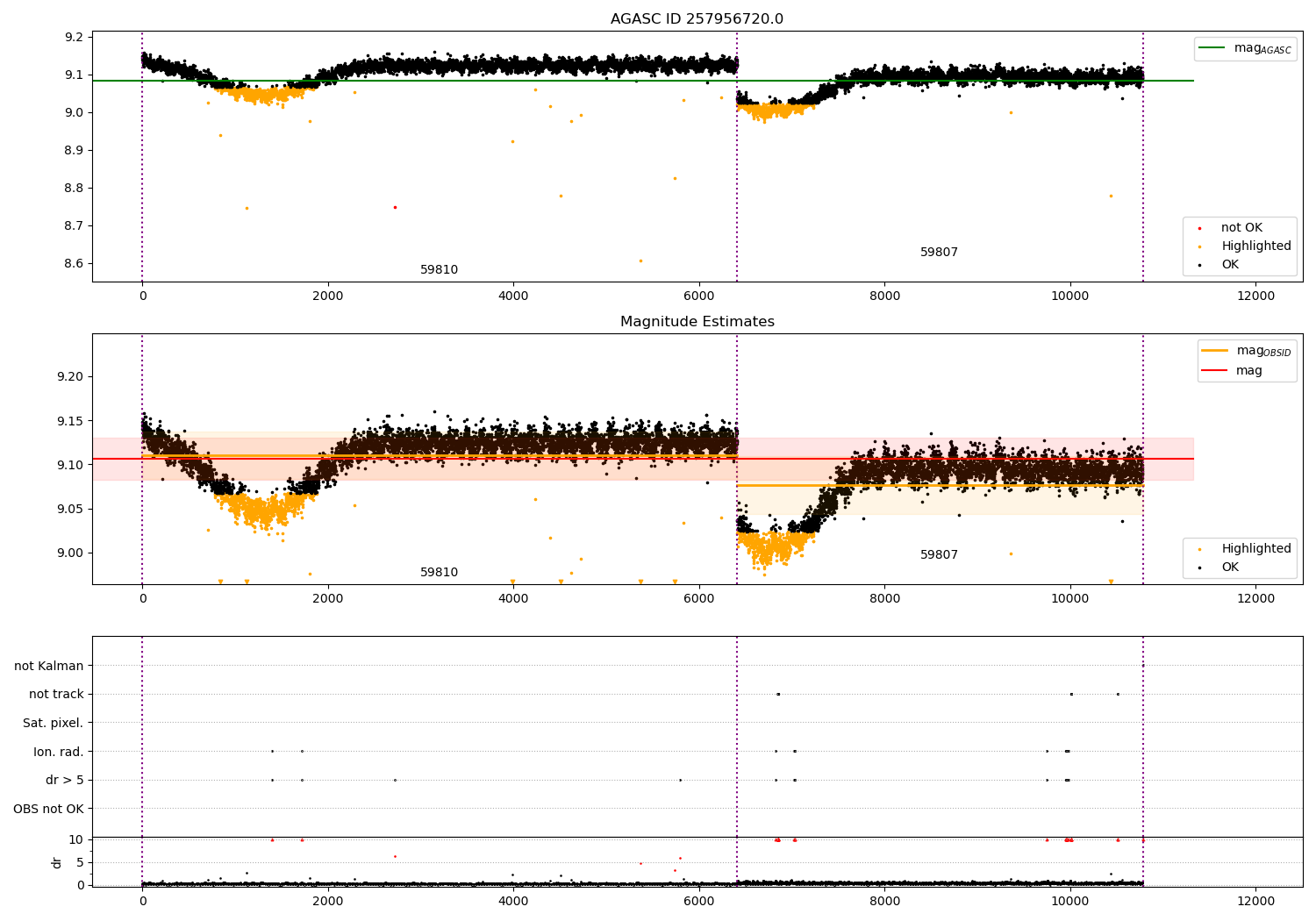This screenshot has height=921, width=1316.
Task: Click observation label 59810 in Magnitude Estimates plot
Action: [x=439, y=573]
